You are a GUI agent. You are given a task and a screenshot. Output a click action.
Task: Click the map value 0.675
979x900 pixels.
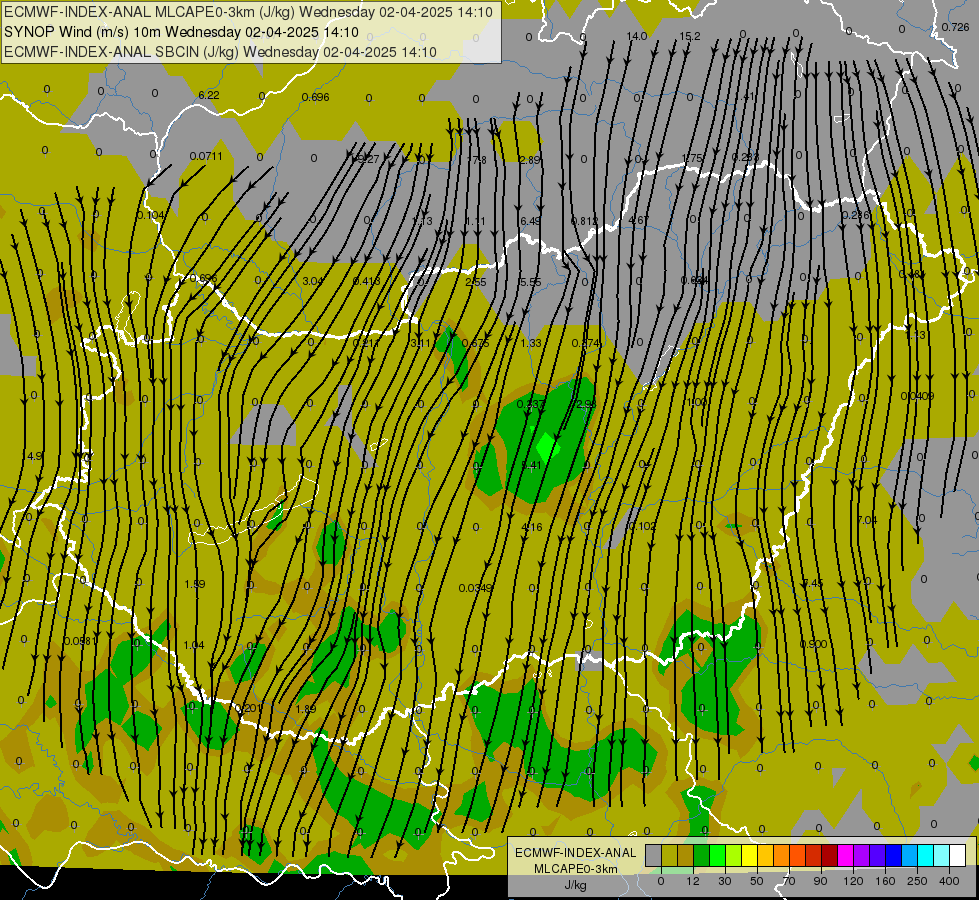476,343
